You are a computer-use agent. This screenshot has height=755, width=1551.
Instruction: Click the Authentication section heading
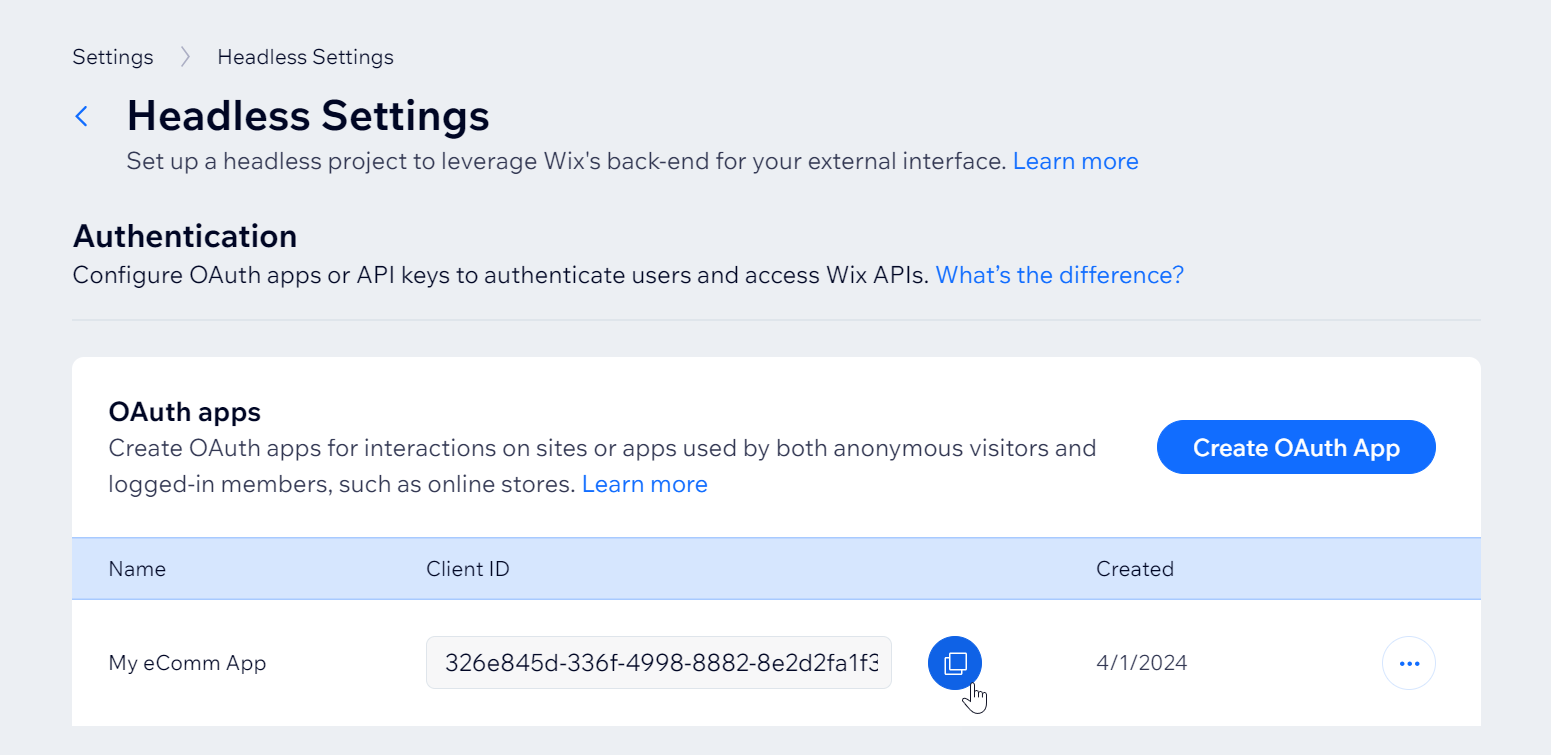[x=185, y=236]
